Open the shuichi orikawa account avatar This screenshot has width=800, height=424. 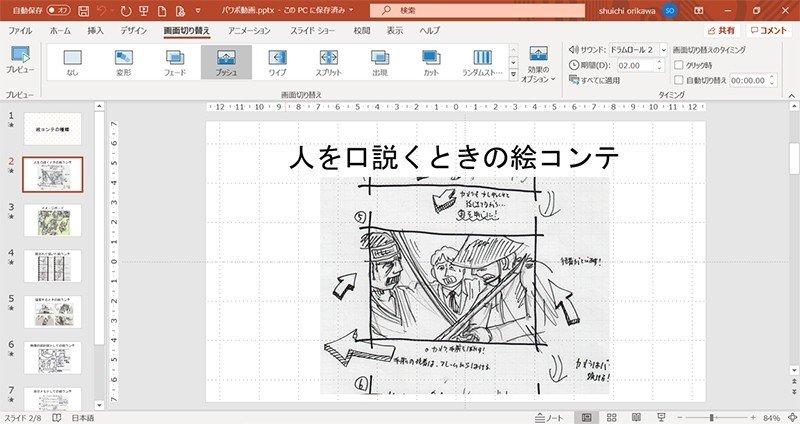670,10
